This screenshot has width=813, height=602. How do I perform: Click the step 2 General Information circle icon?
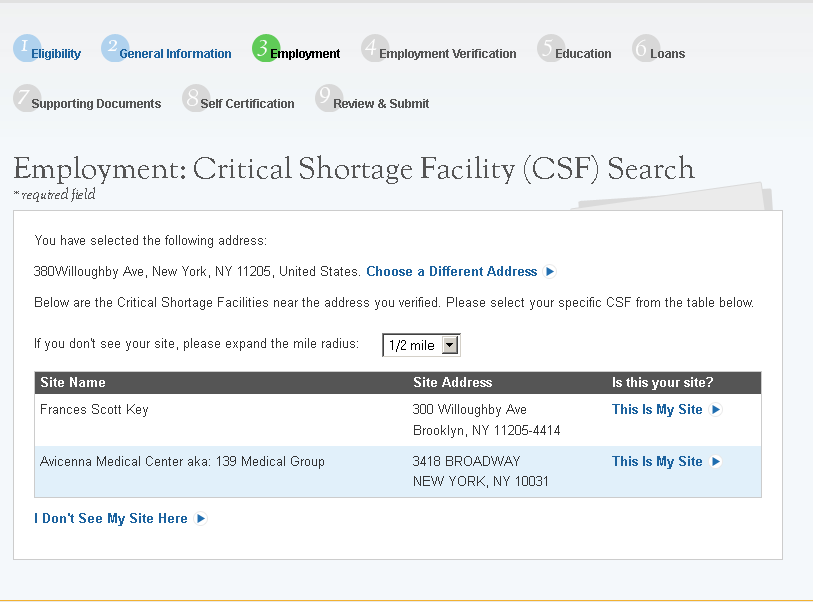click(x=114, y=48)
